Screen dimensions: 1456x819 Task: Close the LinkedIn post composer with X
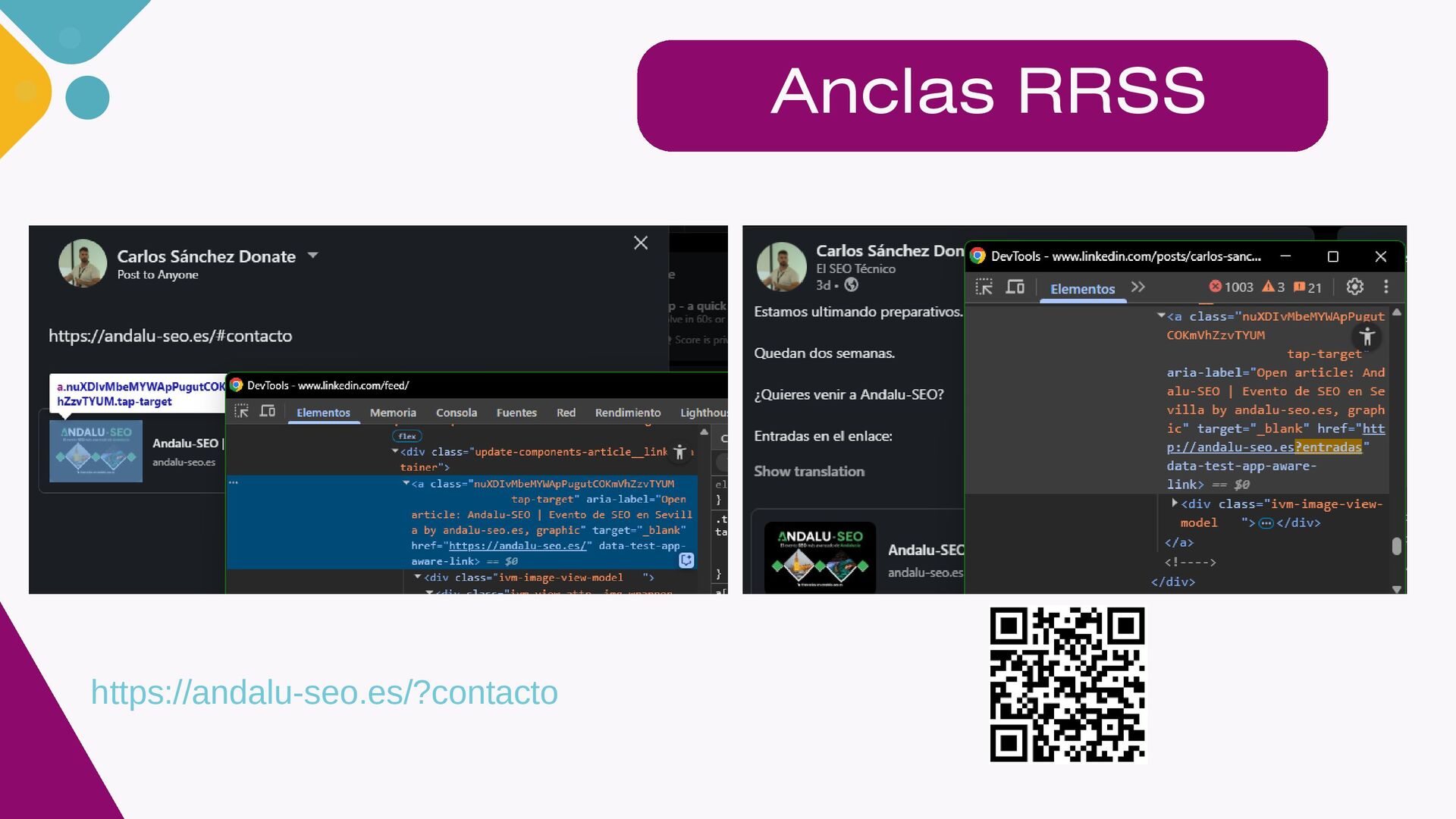(x=641, y=243)
